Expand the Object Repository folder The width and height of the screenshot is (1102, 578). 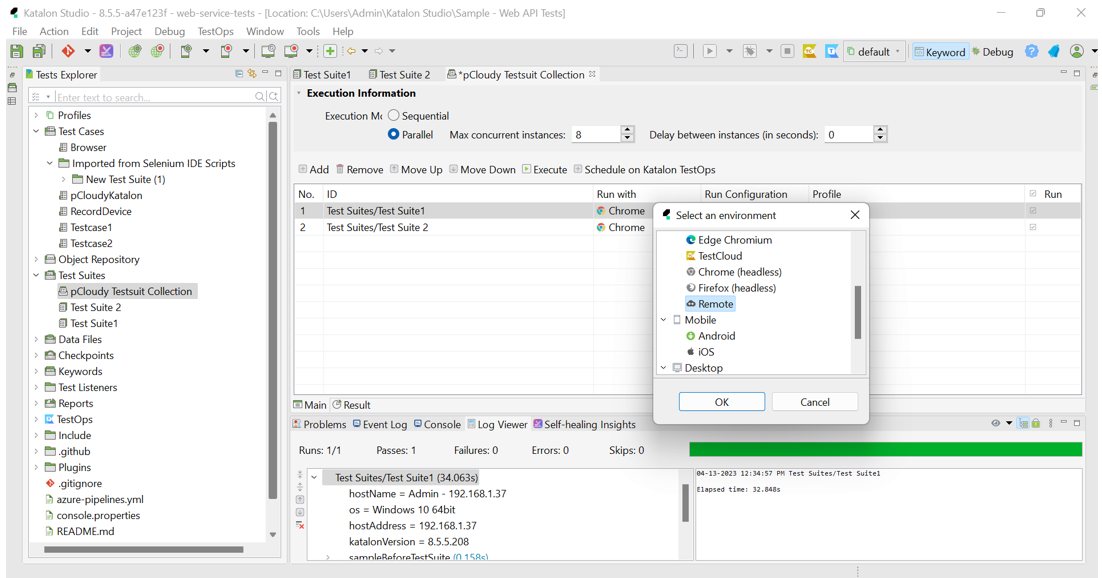pyautogui.click(x=37, y=259)
